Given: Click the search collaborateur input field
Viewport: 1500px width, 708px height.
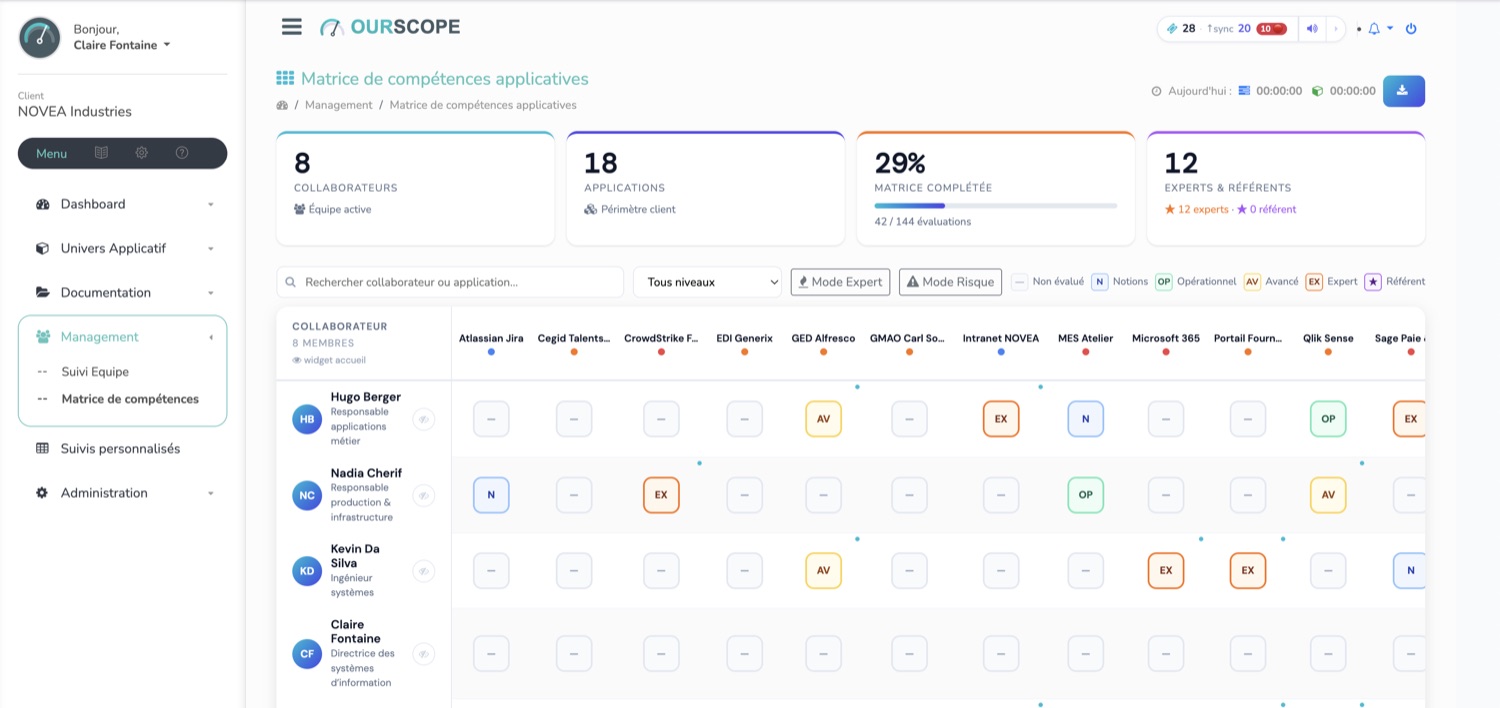Looking at the screenshot, I should coord(450,282).
